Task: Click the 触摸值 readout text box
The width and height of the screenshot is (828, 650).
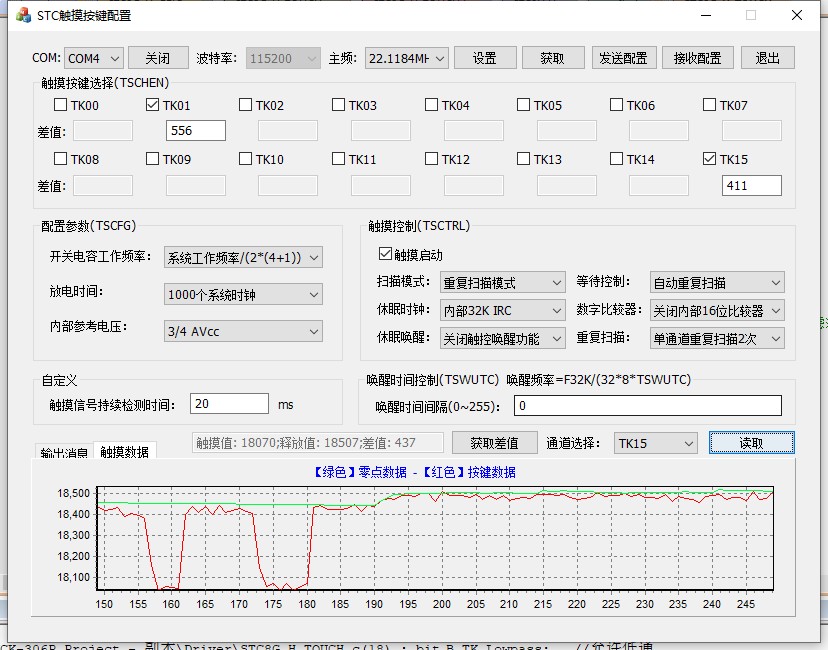Action: pos(317,442)
